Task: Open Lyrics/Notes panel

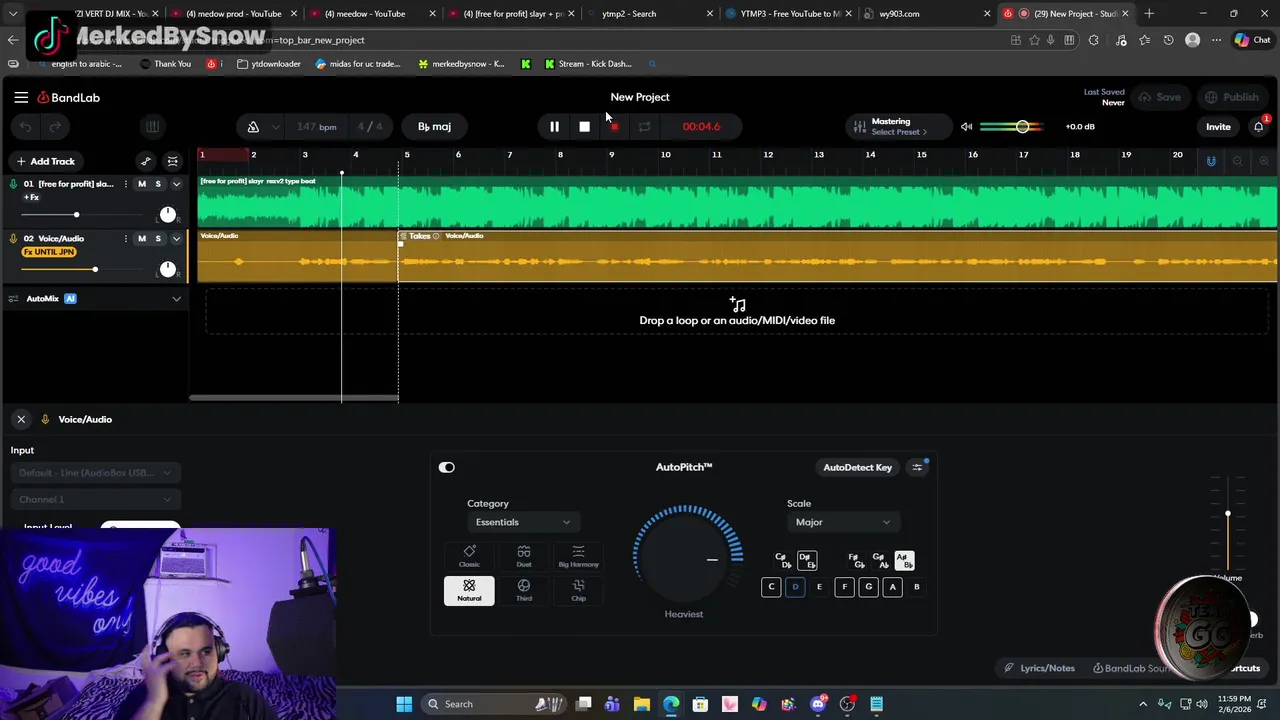Action: [x=1040, y=668]
